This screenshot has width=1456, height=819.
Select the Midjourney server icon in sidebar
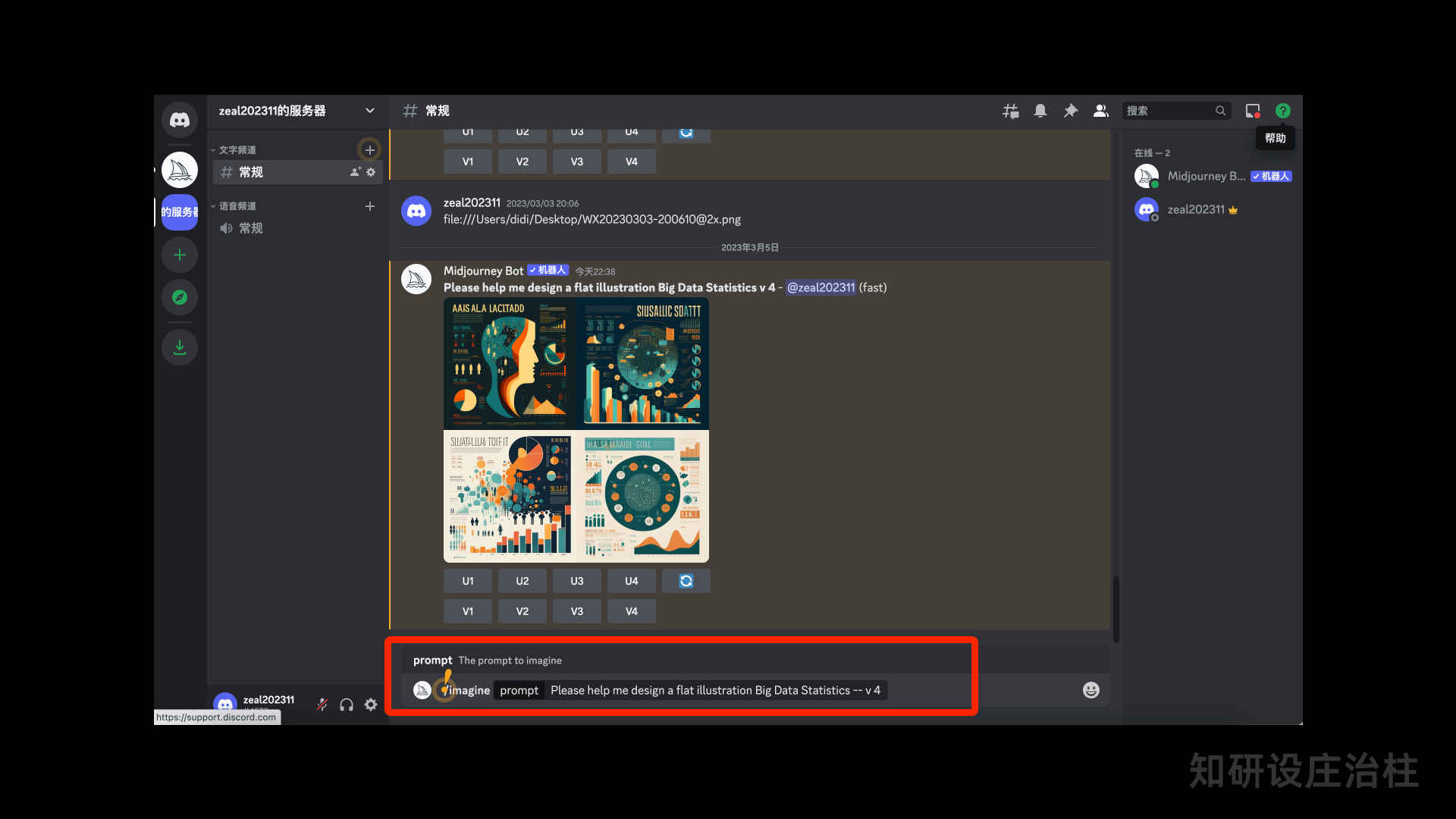[180, 170]
